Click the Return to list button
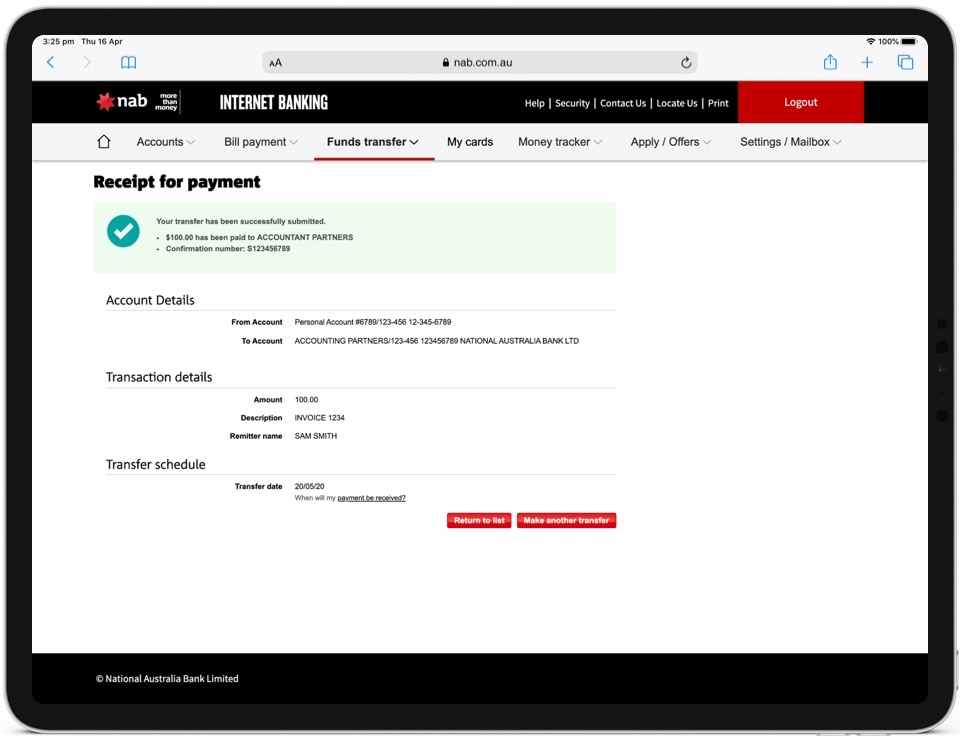Image resolution: width=960 pixels, height=740 pixels. pyautogui.click(x=479, y=520)
